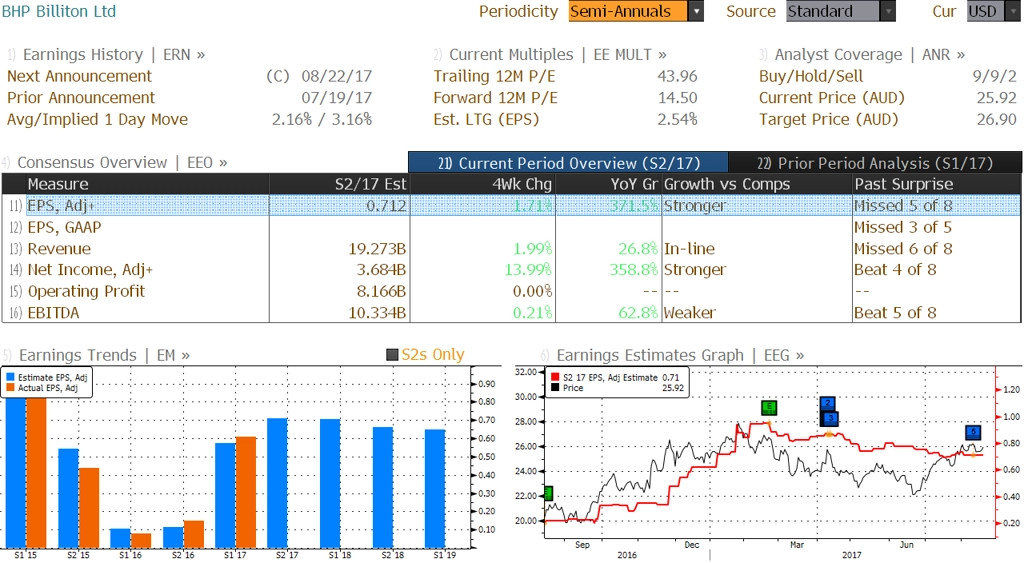Select the EPS, GAAP measure row
Image resolution: width=1024 pixels, height=563 pixels.
tap(511, 227)
